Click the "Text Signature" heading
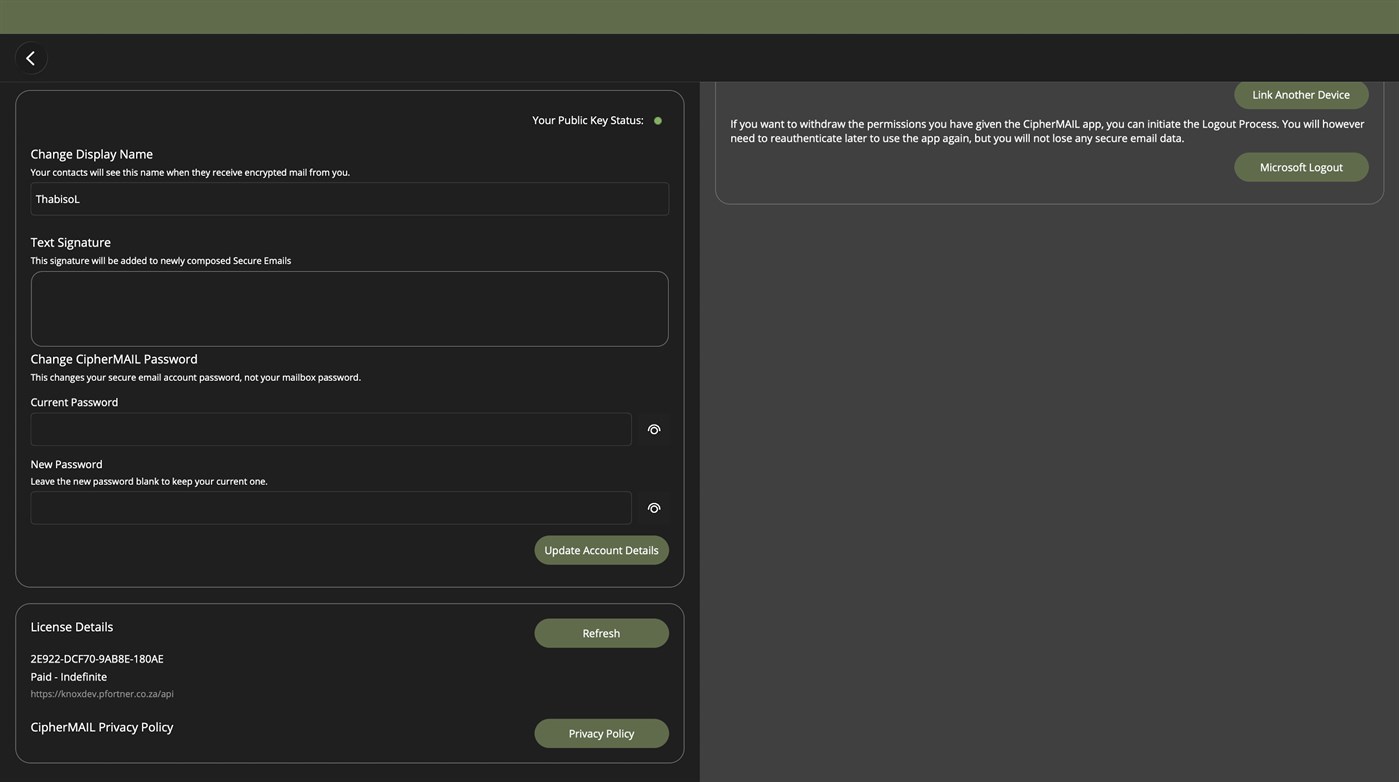This screenshot has width=1399, height=782. pyautogui.click(x=71, y=242)
